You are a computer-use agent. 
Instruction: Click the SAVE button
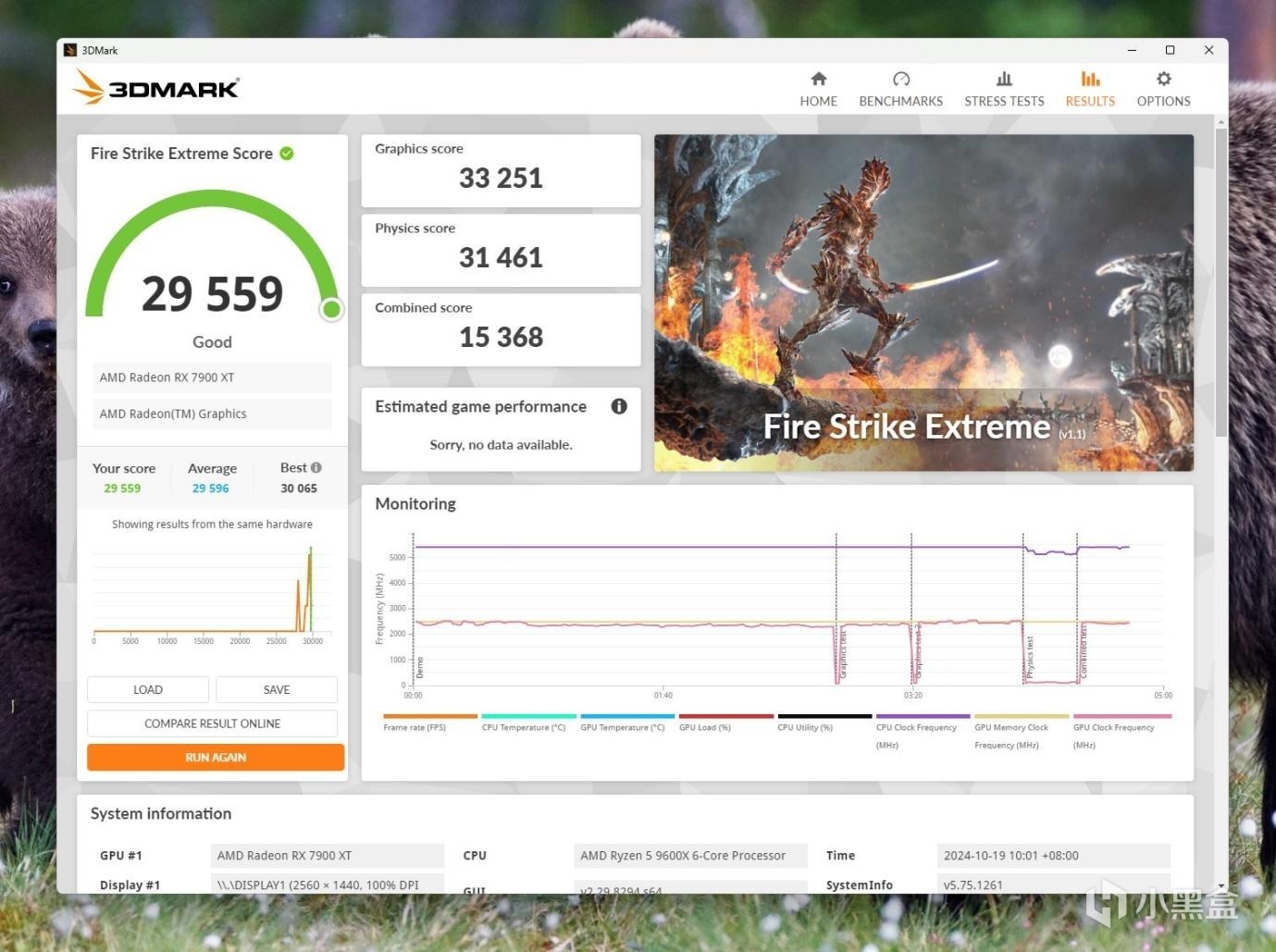click(277, 690)
